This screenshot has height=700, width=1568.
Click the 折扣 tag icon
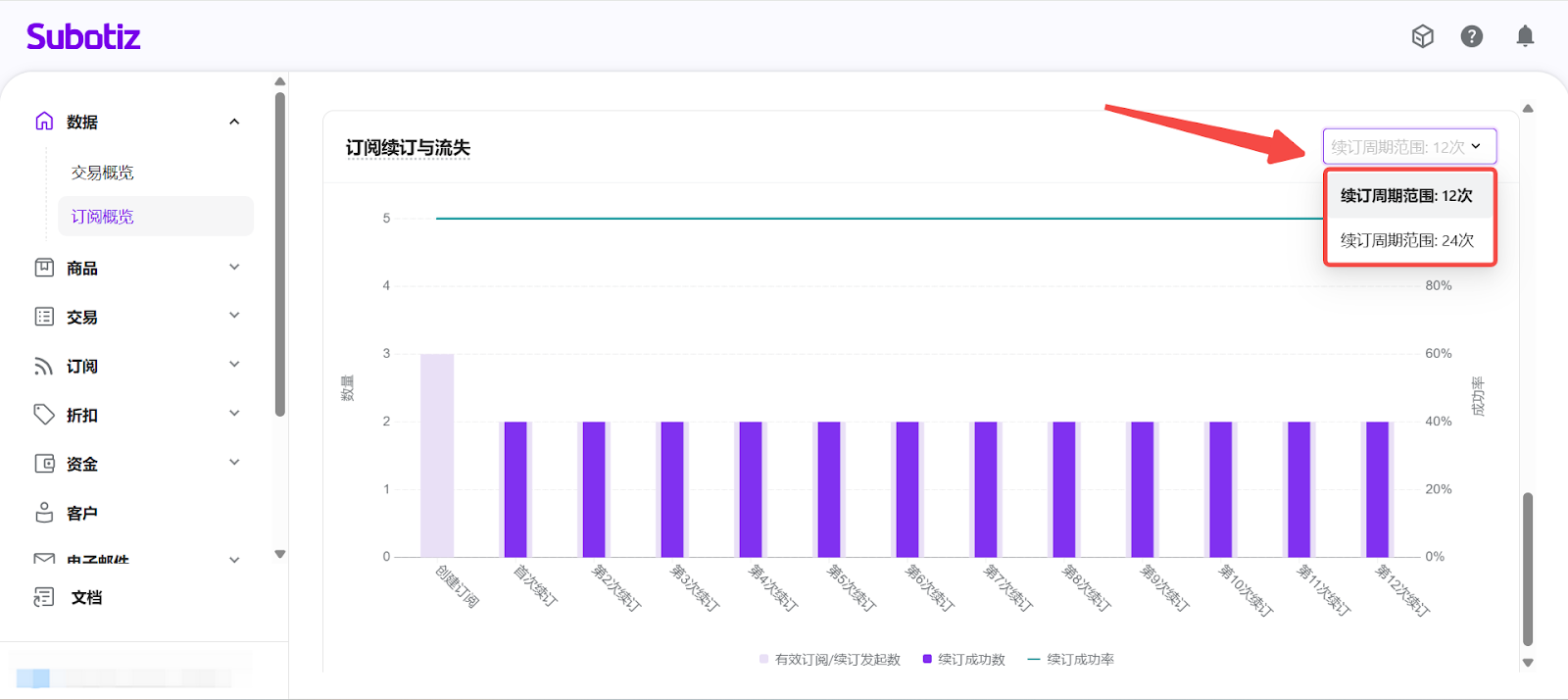[44, 415]
